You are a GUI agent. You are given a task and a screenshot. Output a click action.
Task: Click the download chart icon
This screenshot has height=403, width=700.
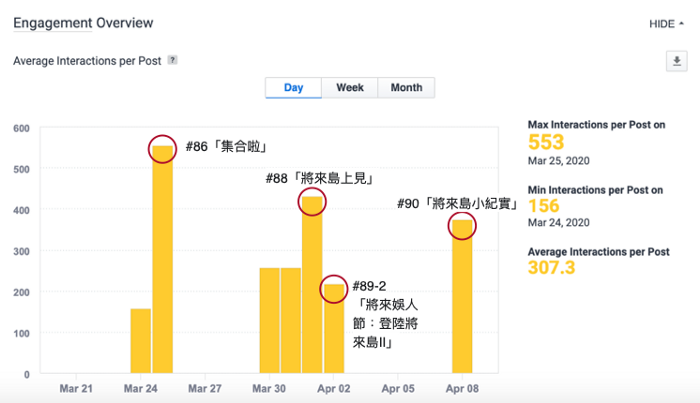tap(677, 62)
